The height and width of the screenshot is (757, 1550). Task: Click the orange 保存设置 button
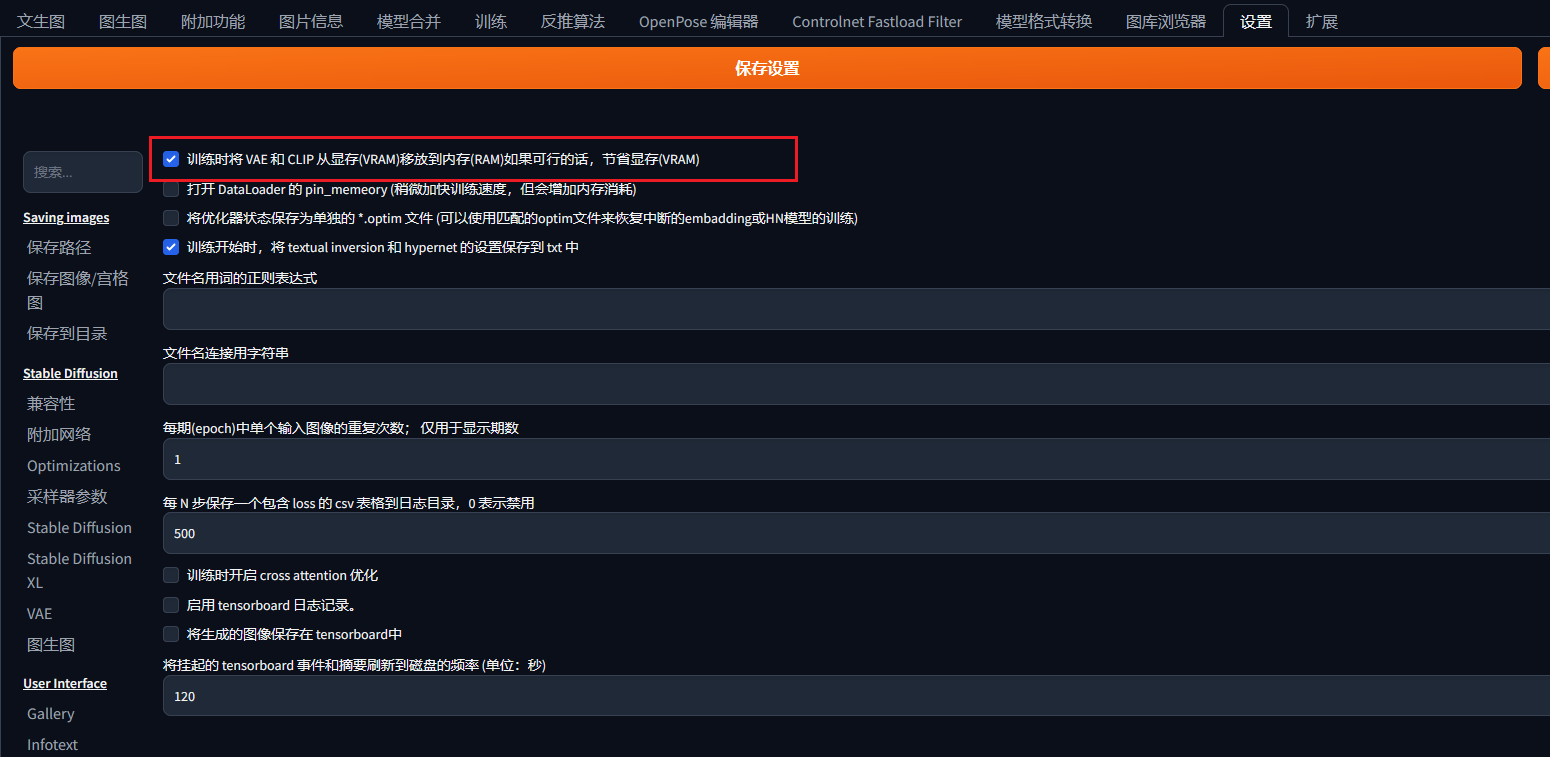(x=766, y=68)
